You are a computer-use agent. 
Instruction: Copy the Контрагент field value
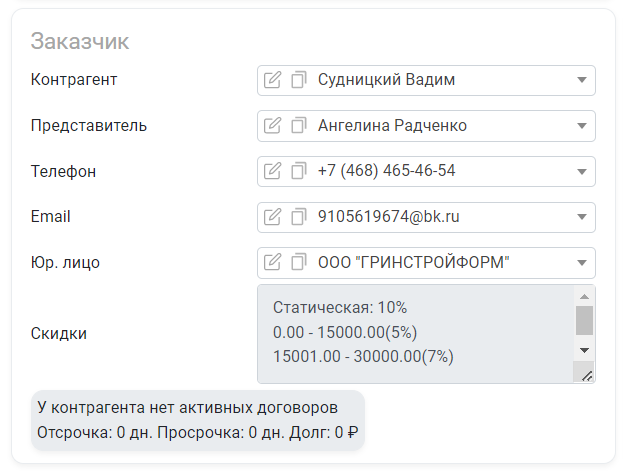coord(298,80)
